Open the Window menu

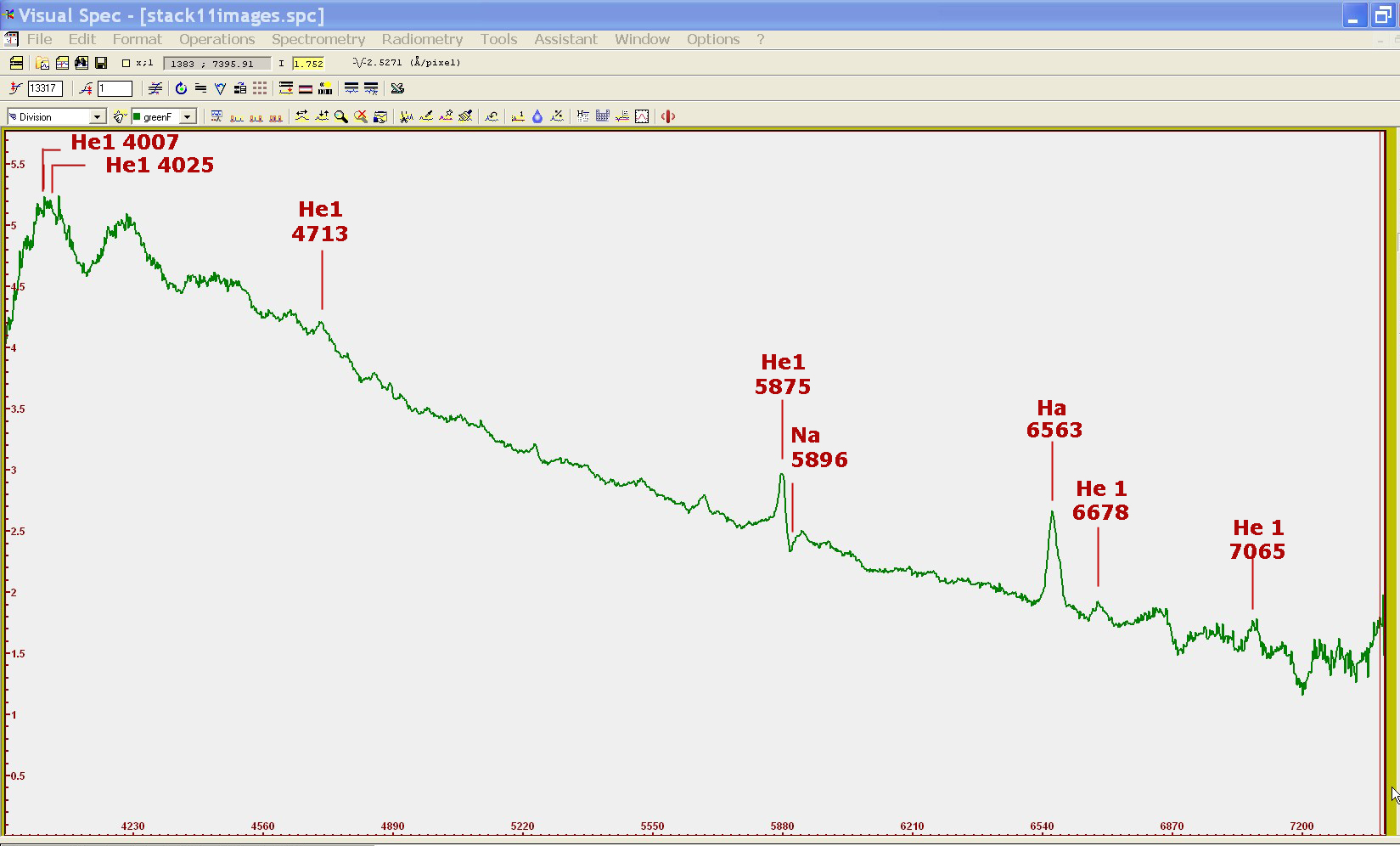pos(642,39)
